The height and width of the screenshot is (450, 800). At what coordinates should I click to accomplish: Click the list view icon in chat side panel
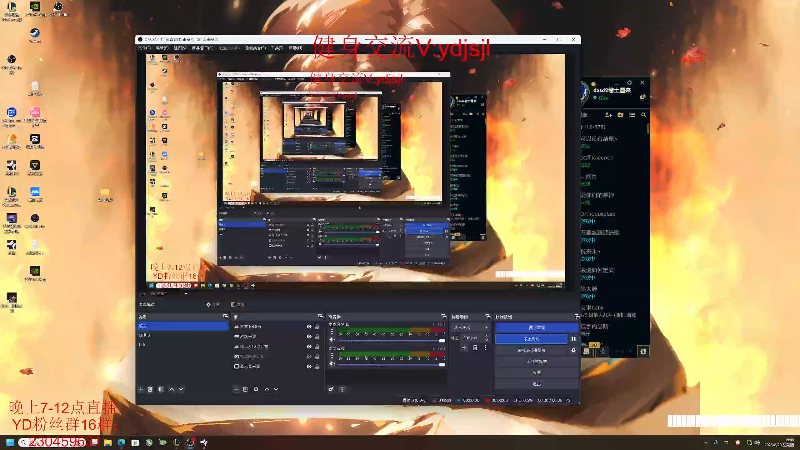(632, 115)
